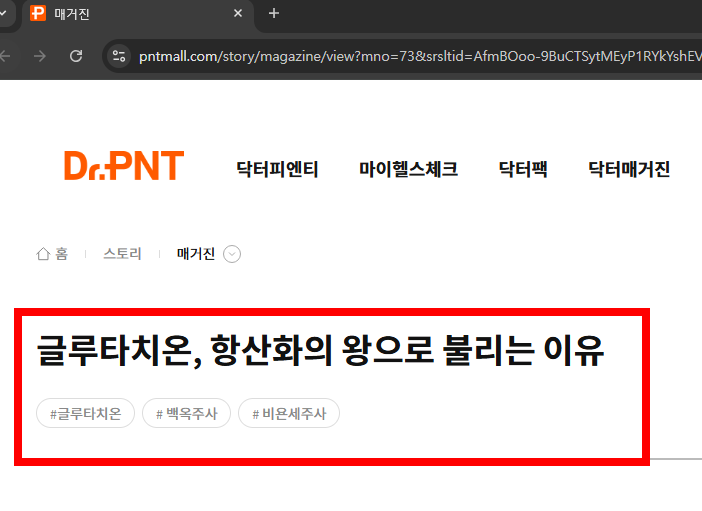Click the 홈 breadcrumb text
The image size is (702, 511).
(x=61, y=254)
